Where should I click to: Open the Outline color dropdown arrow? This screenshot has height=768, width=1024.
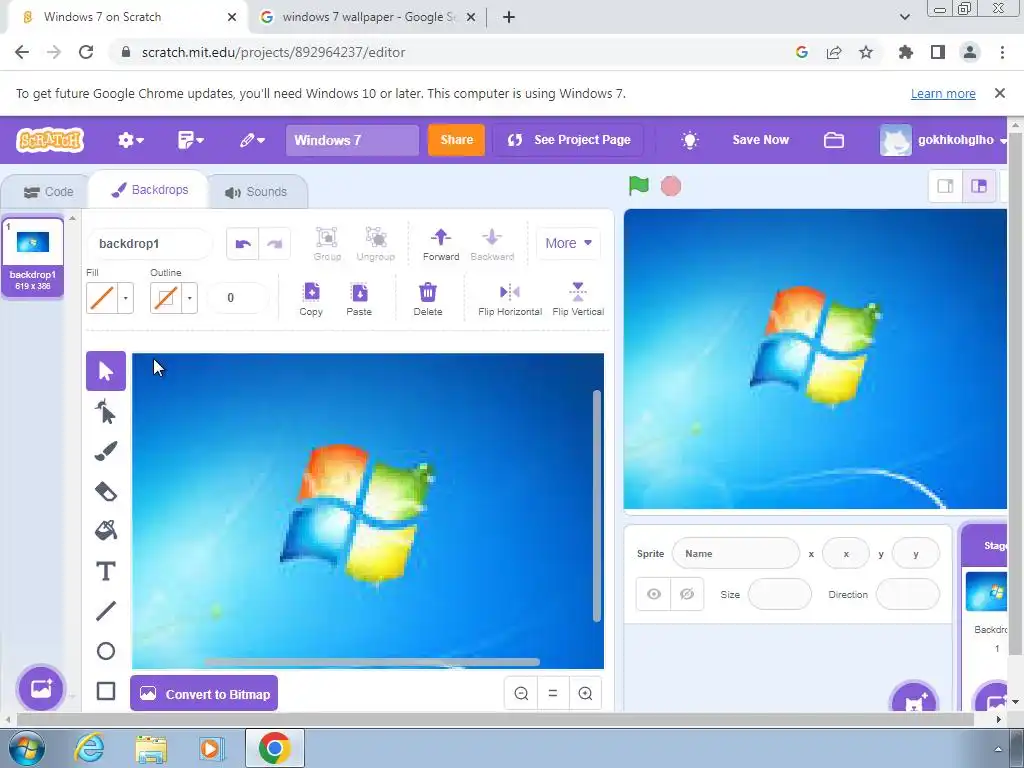[x=190, y=298]
